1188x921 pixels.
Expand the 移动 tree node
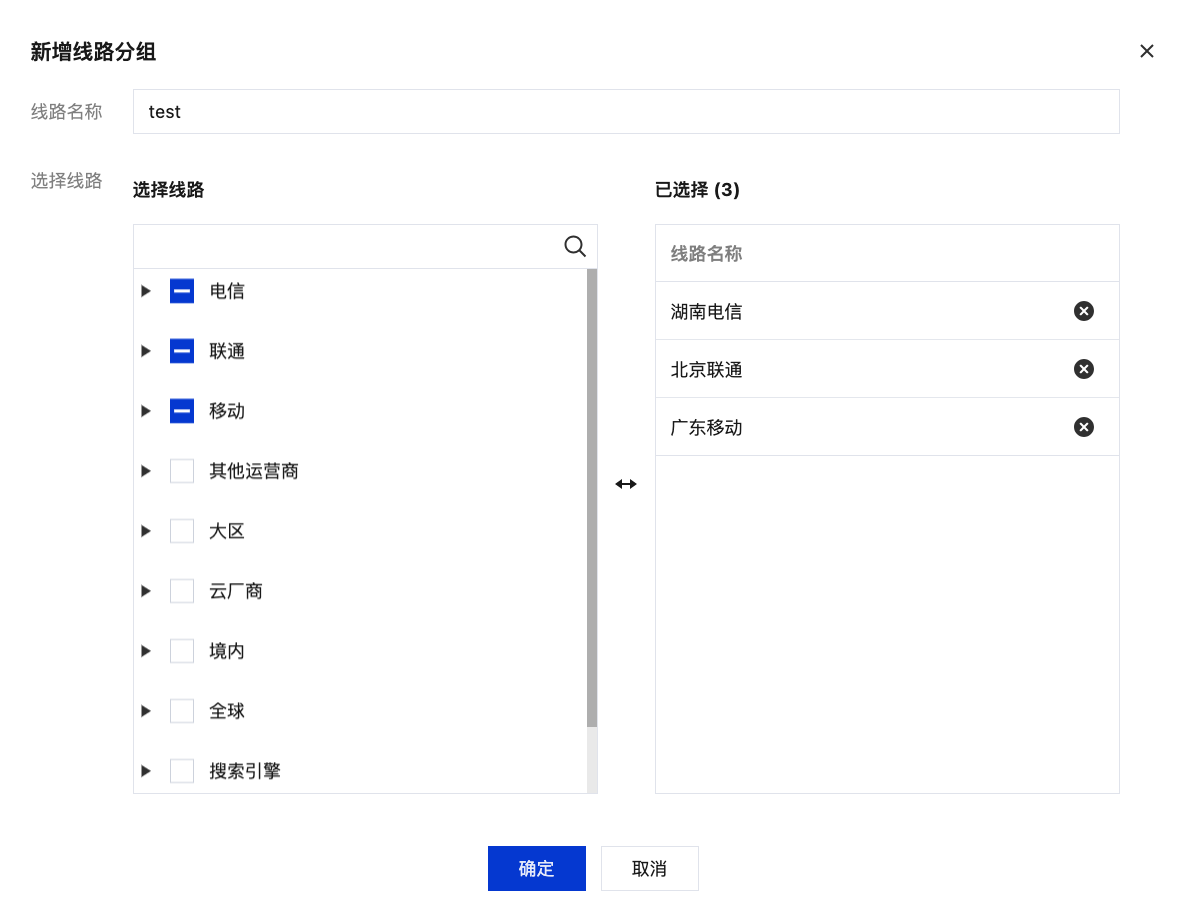click(x=146, y=411)
